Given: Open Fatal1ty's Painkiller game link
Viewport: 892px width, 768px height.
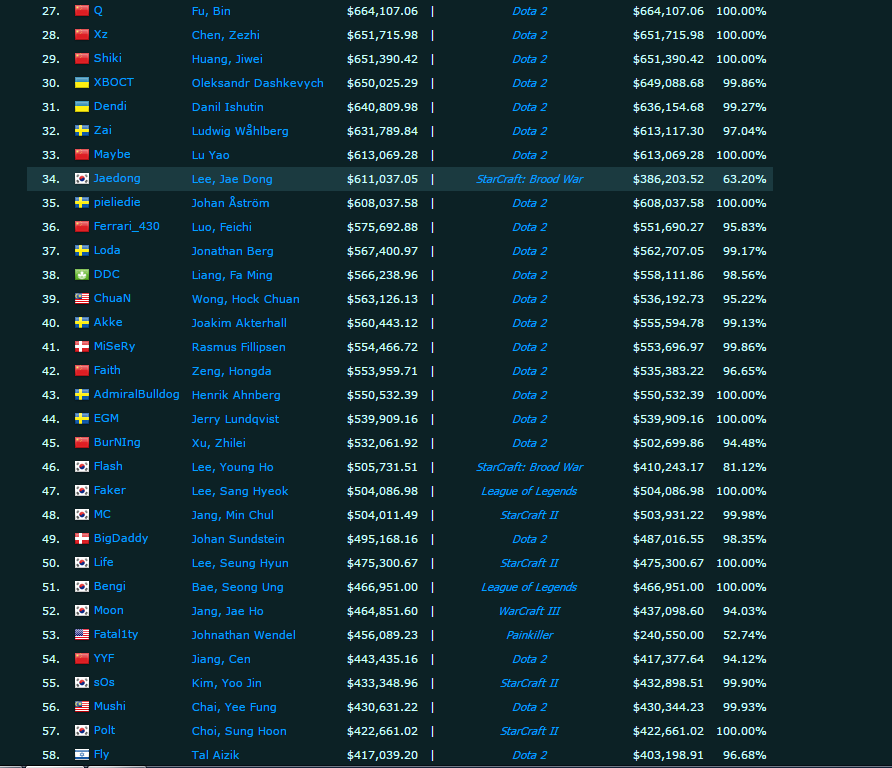Looking at the screenshot, I should tap(530, 635).
